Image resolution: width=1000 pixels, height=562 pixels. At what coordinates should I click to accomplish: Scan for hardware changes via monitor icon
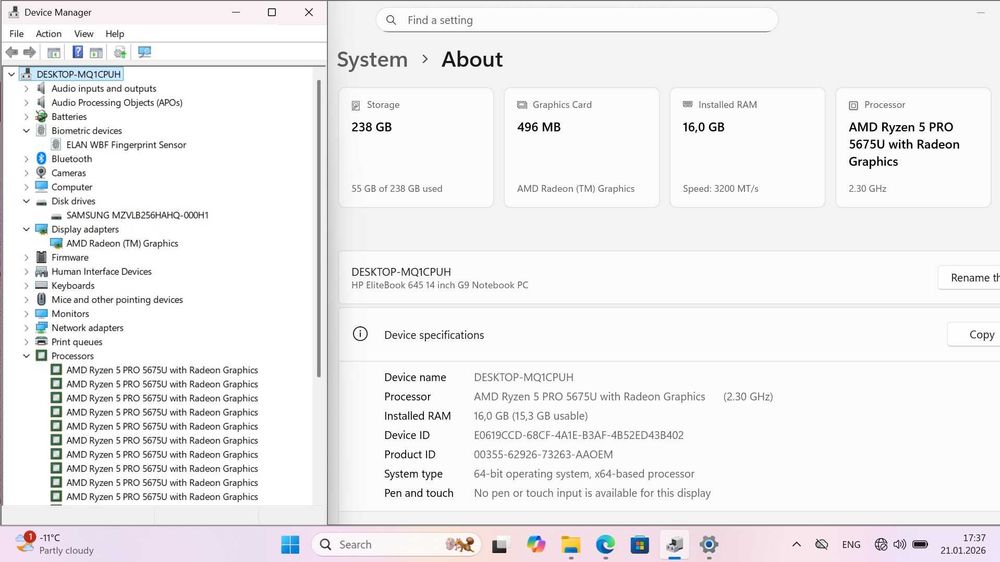click(145, 52)
